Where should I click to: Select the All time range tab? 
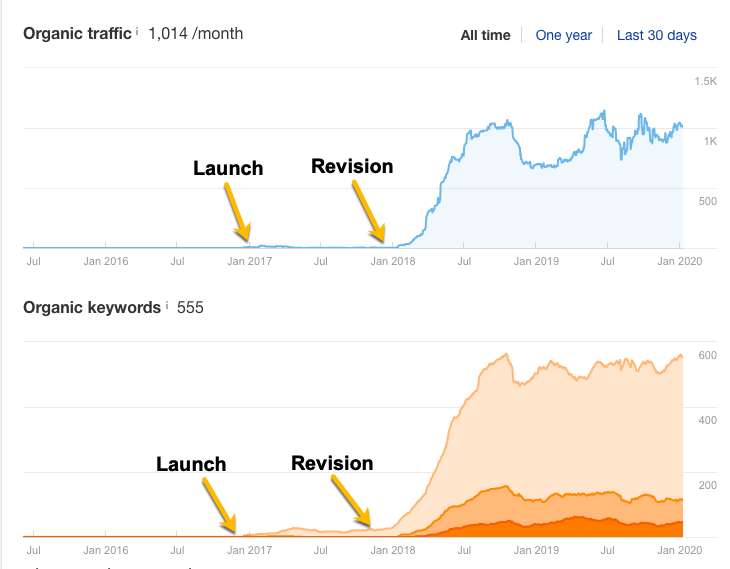485,35
